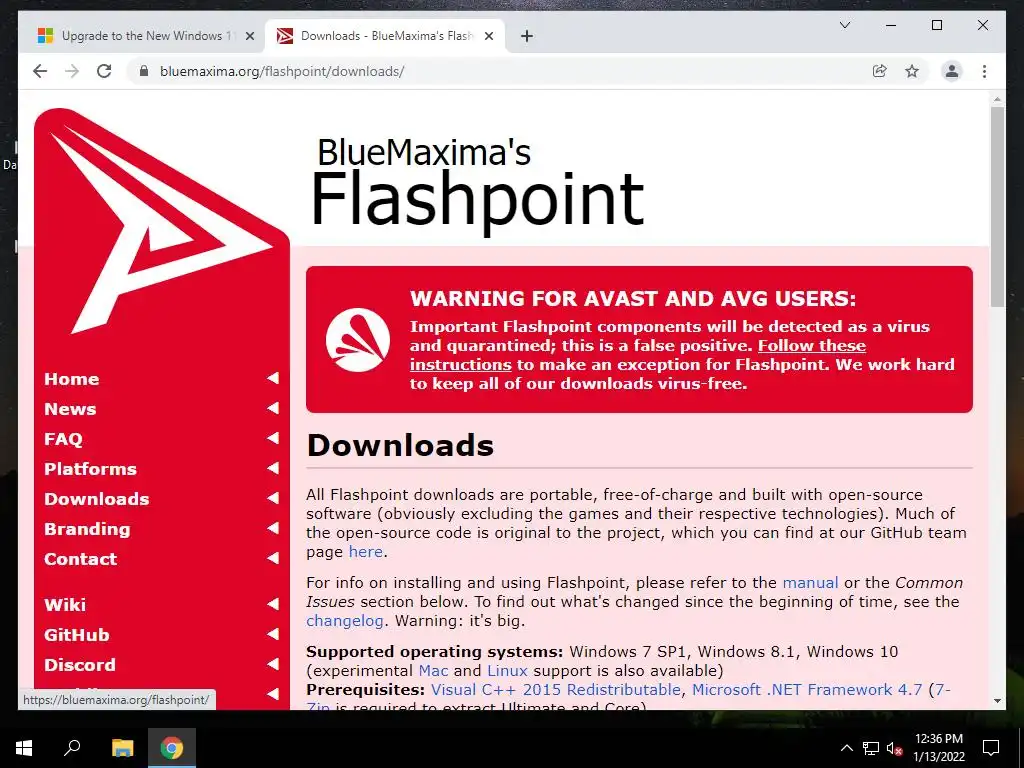Screen dimensions: 1024x768
Task: Open the changelog link
Action: tap(345, 620)
